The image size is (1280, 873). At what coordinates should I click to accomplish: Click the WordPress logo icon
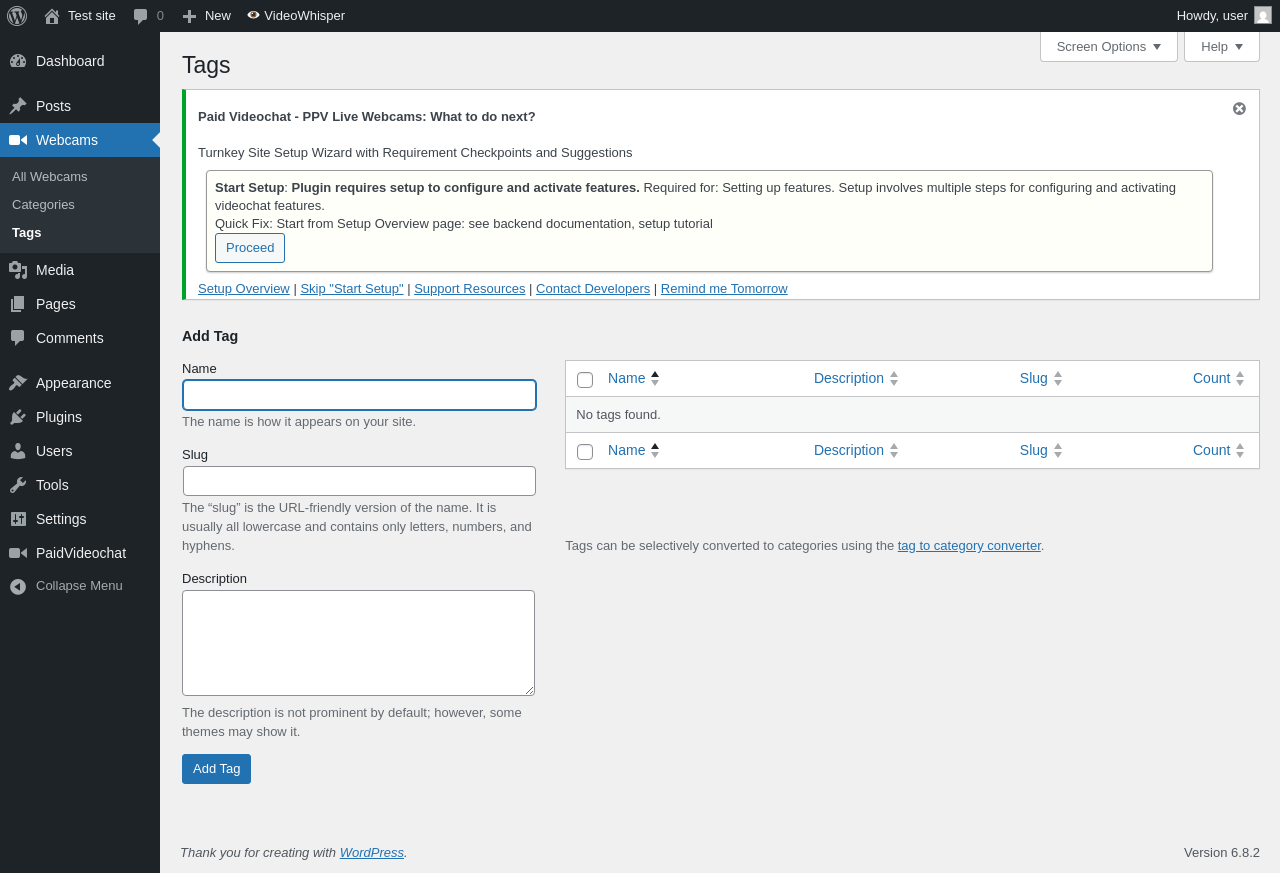click(17, 16)
